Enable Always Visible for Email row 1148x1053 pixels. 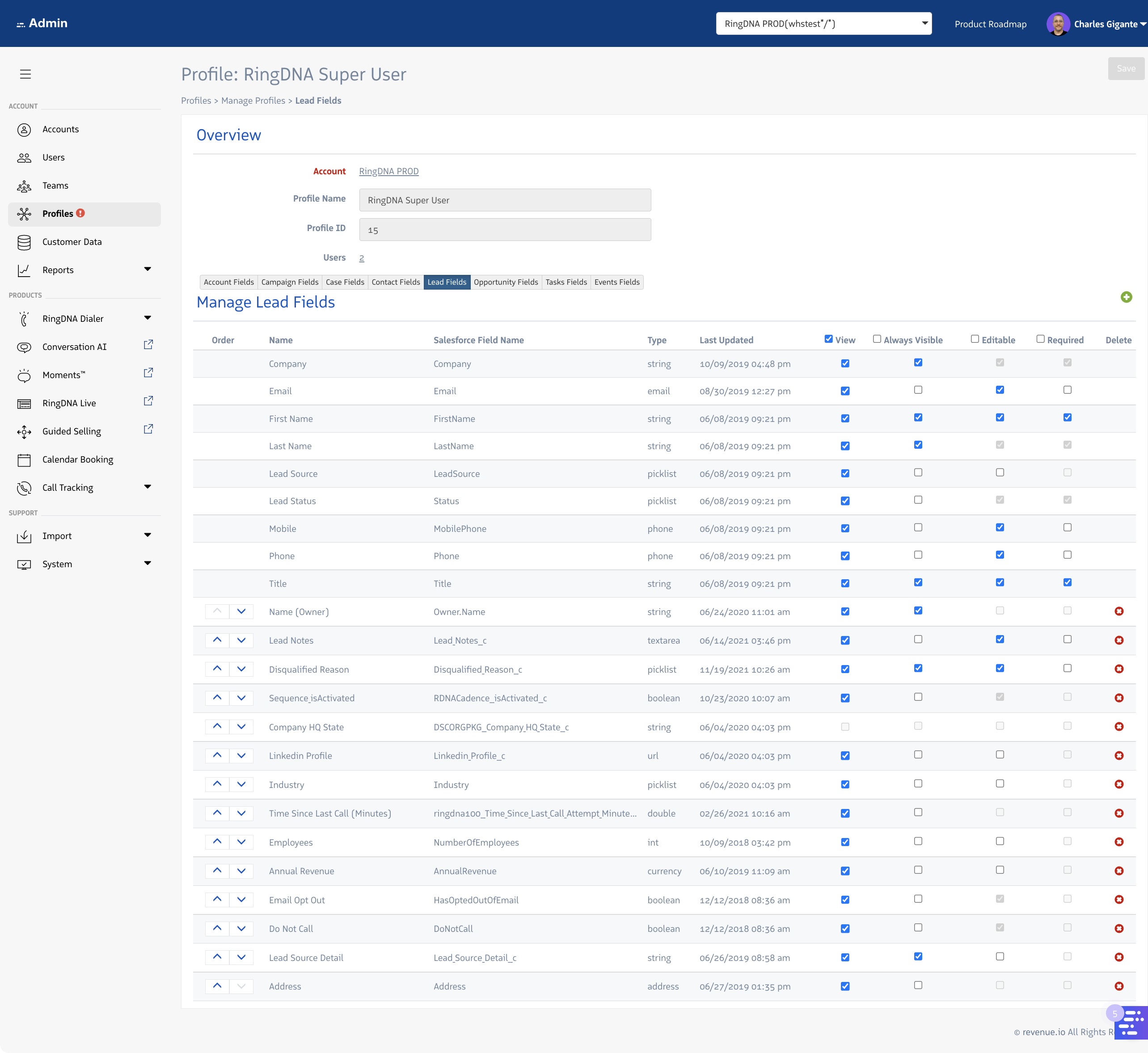tap(918, 390)
